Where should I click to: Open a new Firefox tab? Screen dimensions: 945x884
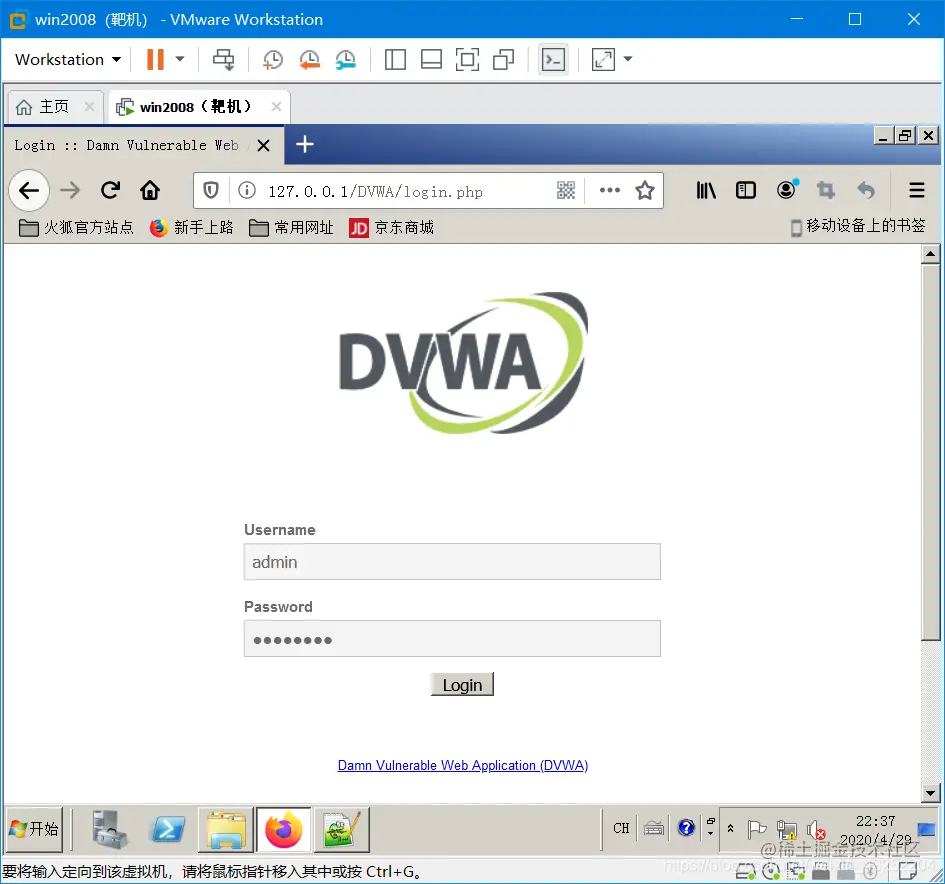(x=305, y=144)
